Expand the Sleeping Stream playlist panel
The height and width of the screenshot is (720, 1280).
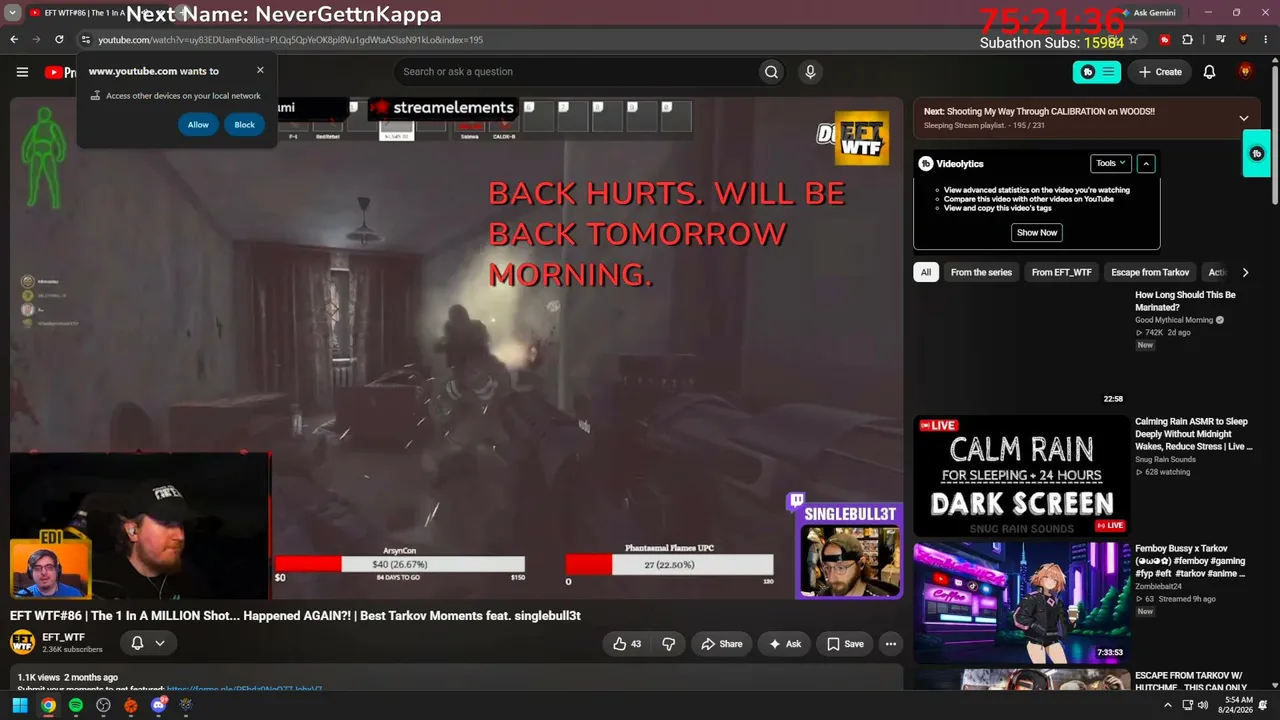pos(1244,118)
